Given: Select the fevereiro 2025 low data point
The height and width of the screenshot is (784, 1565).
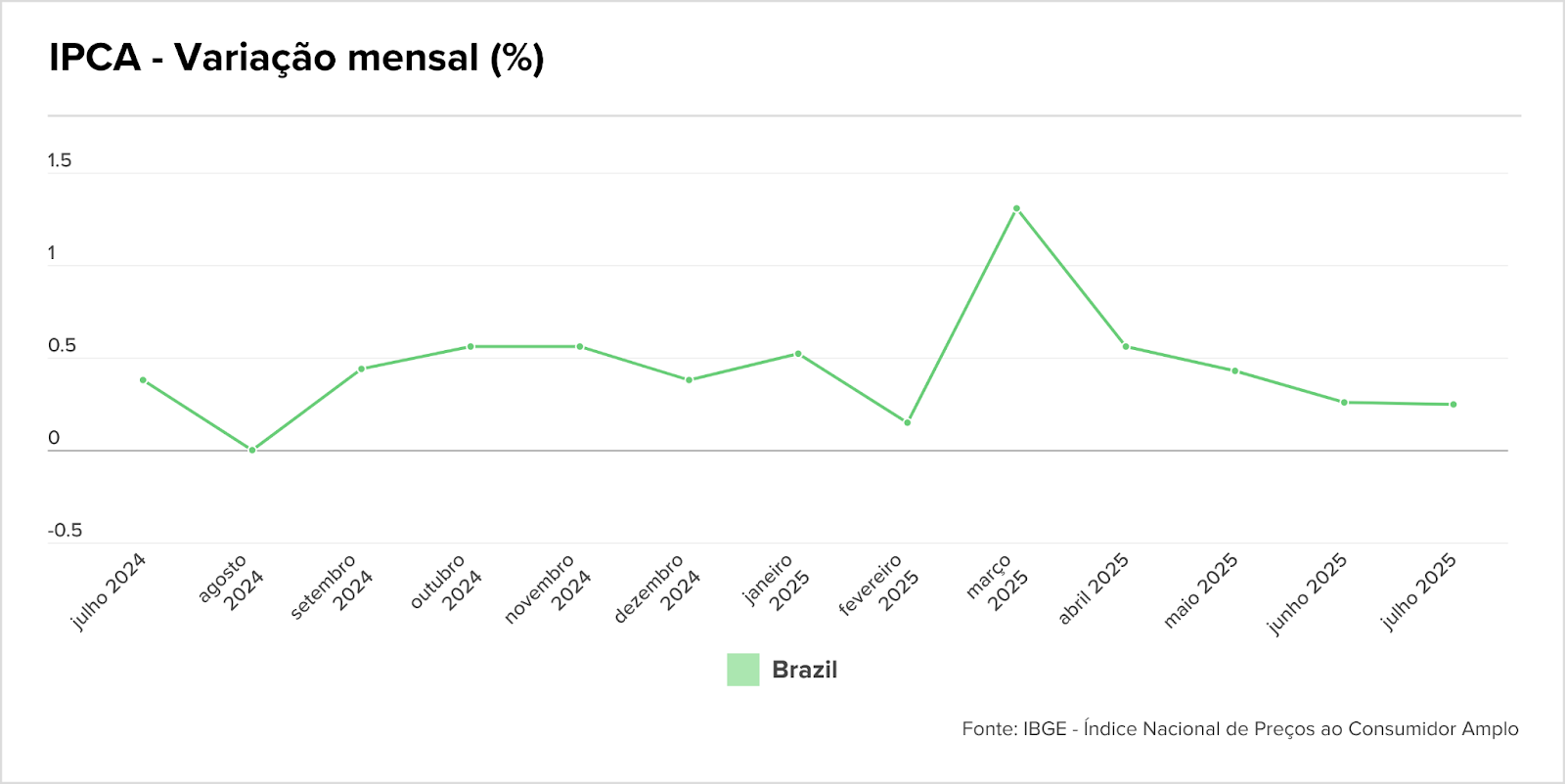Looking at the screenshot, I should [x=908, y=422].
